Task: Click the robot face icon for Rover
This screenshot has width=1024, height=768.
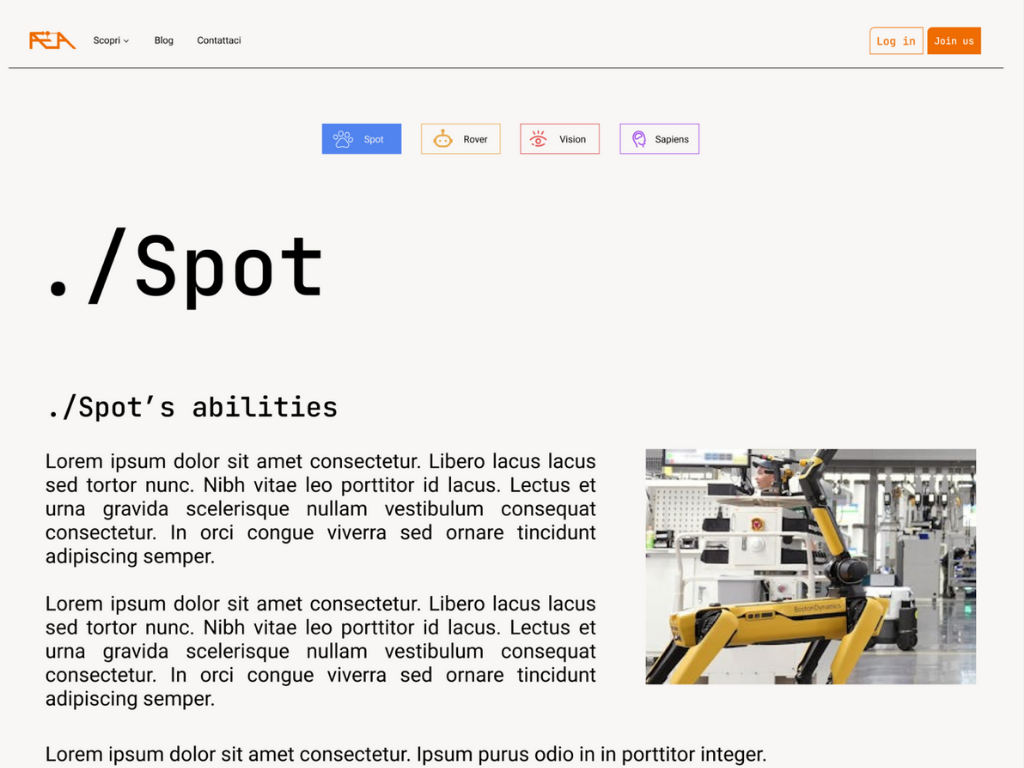Action: pos(442,139)
